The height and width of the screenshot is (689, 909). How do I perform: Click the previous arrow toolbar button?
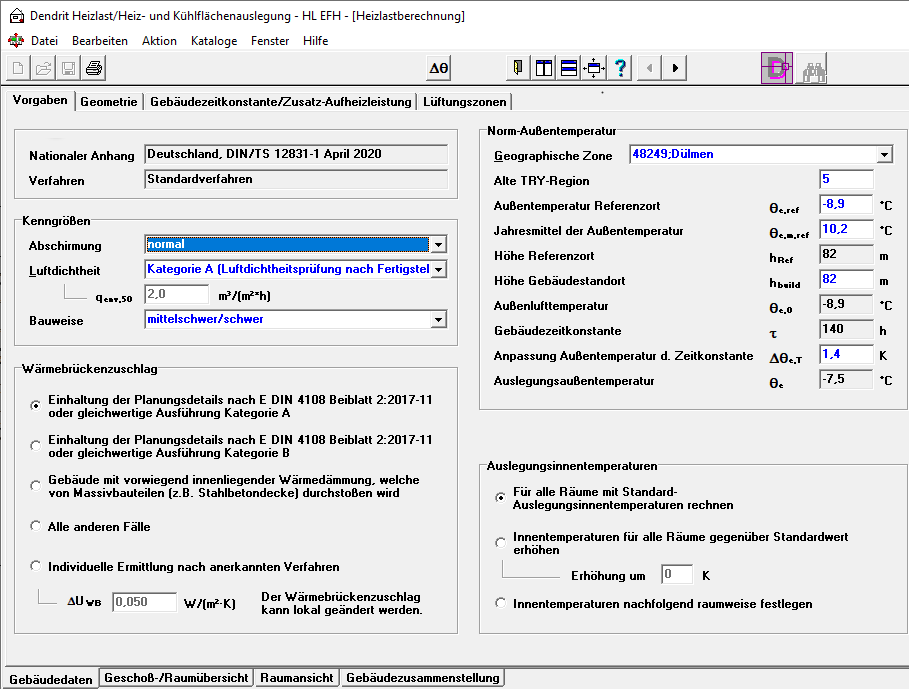pos(649,68)
